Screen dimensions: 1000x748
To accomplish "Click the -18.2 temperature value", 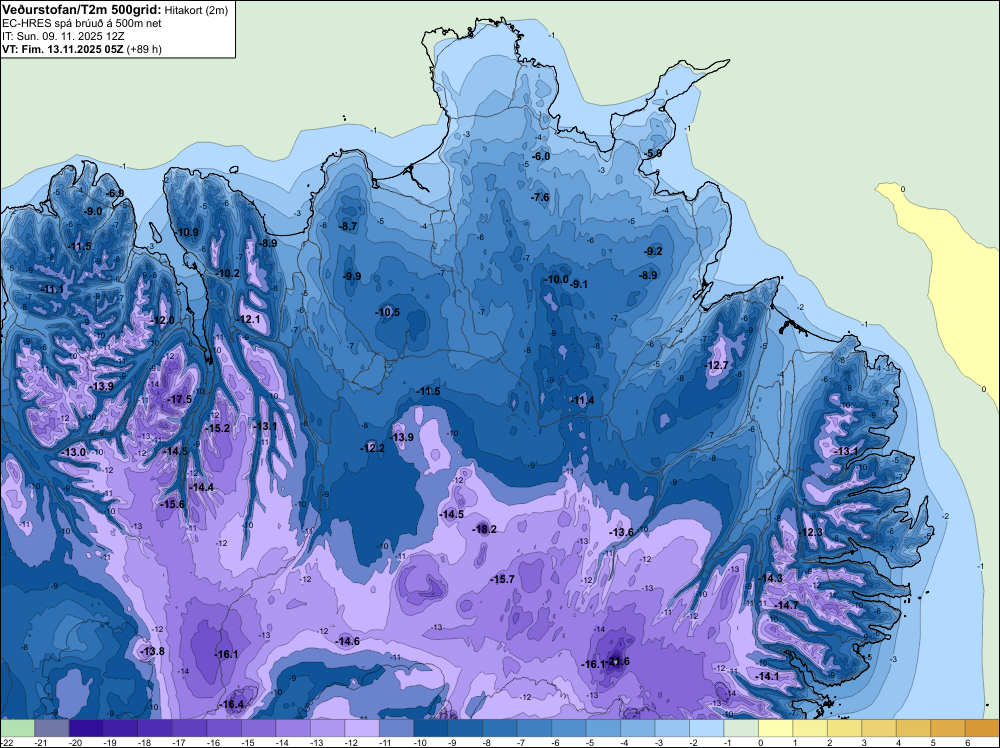I will tap(484, 529).
